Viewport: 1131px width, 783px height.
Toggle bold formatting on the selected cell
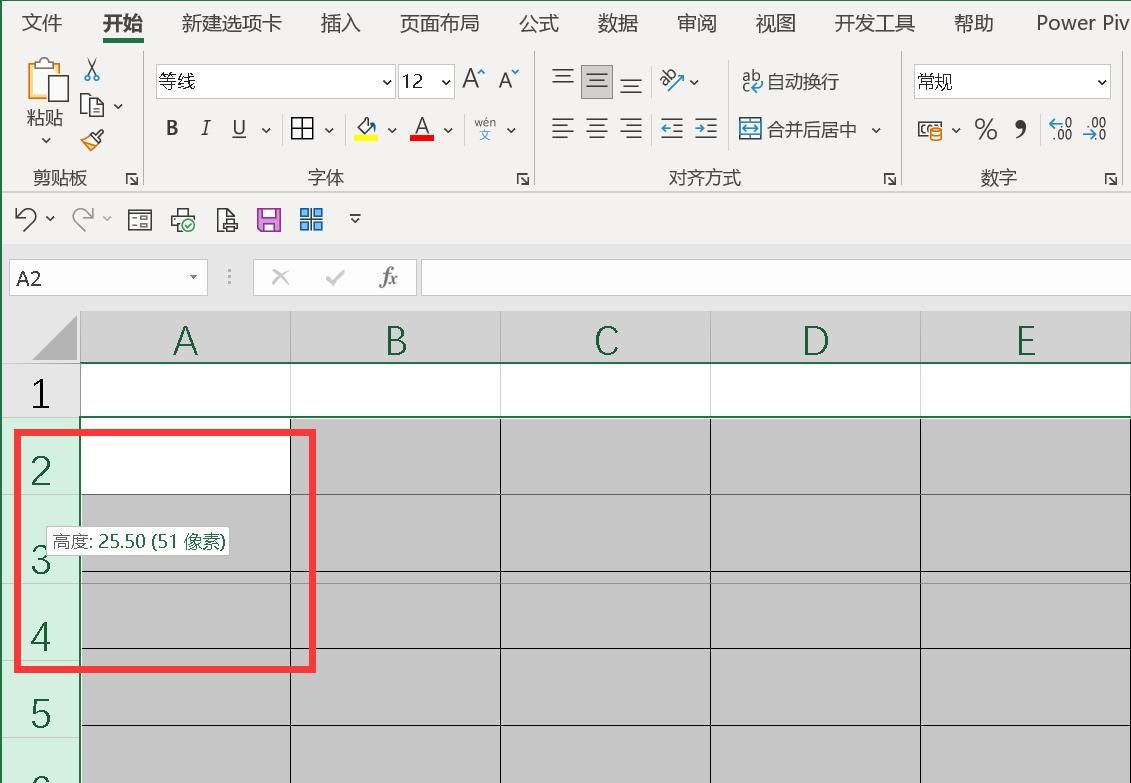click(171, 128)
